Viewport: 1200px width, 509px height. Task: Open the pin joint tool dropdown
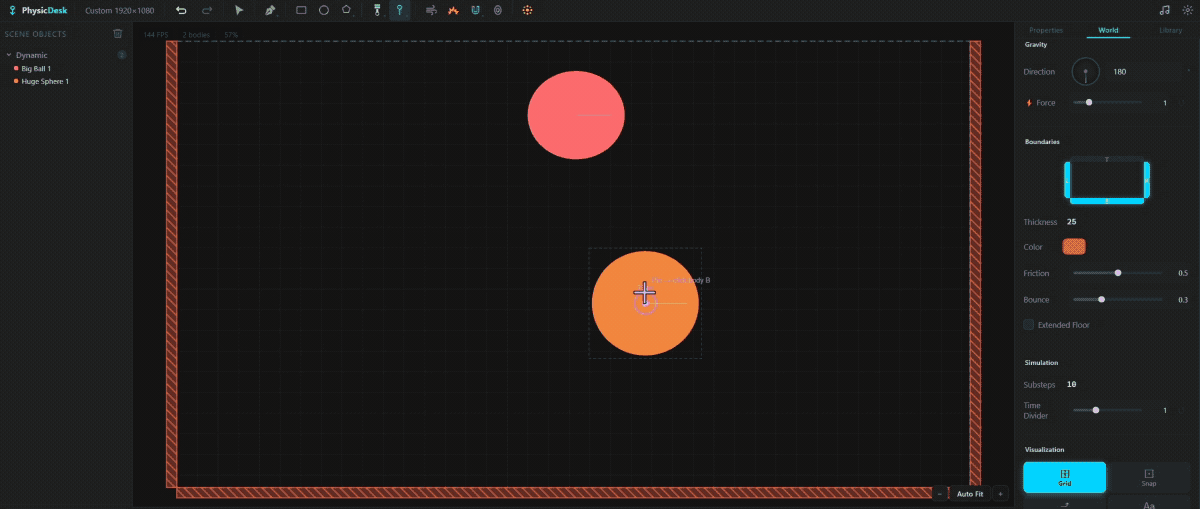point(399,10)
